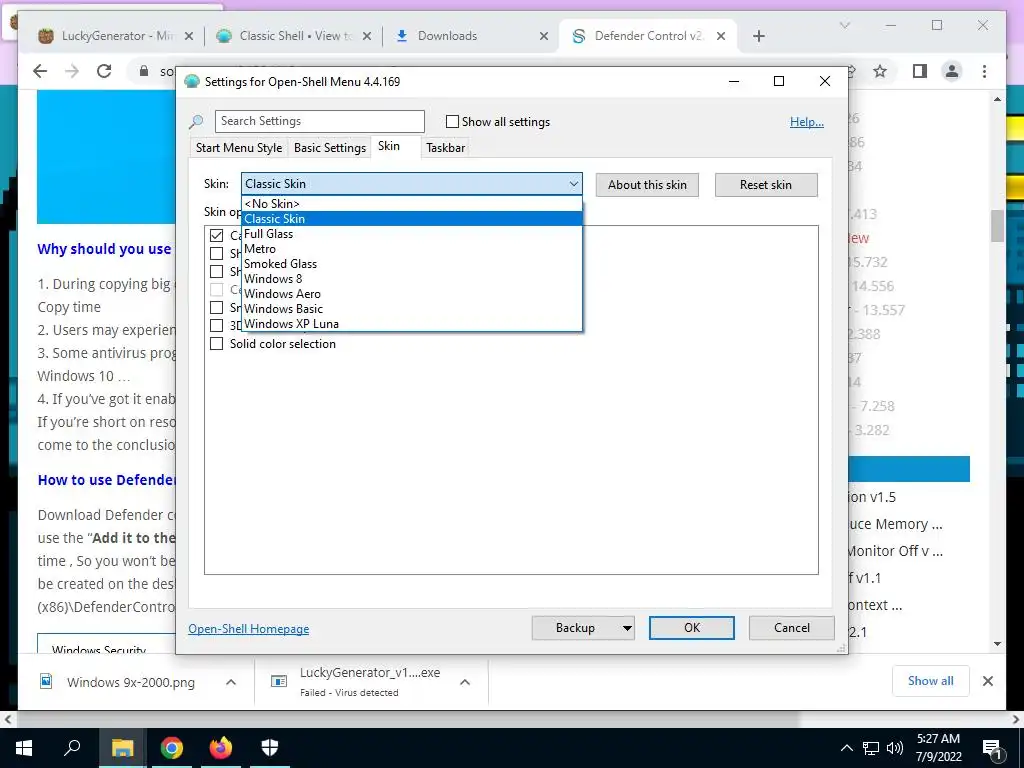Image resolution: width=1024 pixels, height=768 pixels.
Task: Open the taskbar clock showing 5:27 AM
Action: click(x=938, y=748)
